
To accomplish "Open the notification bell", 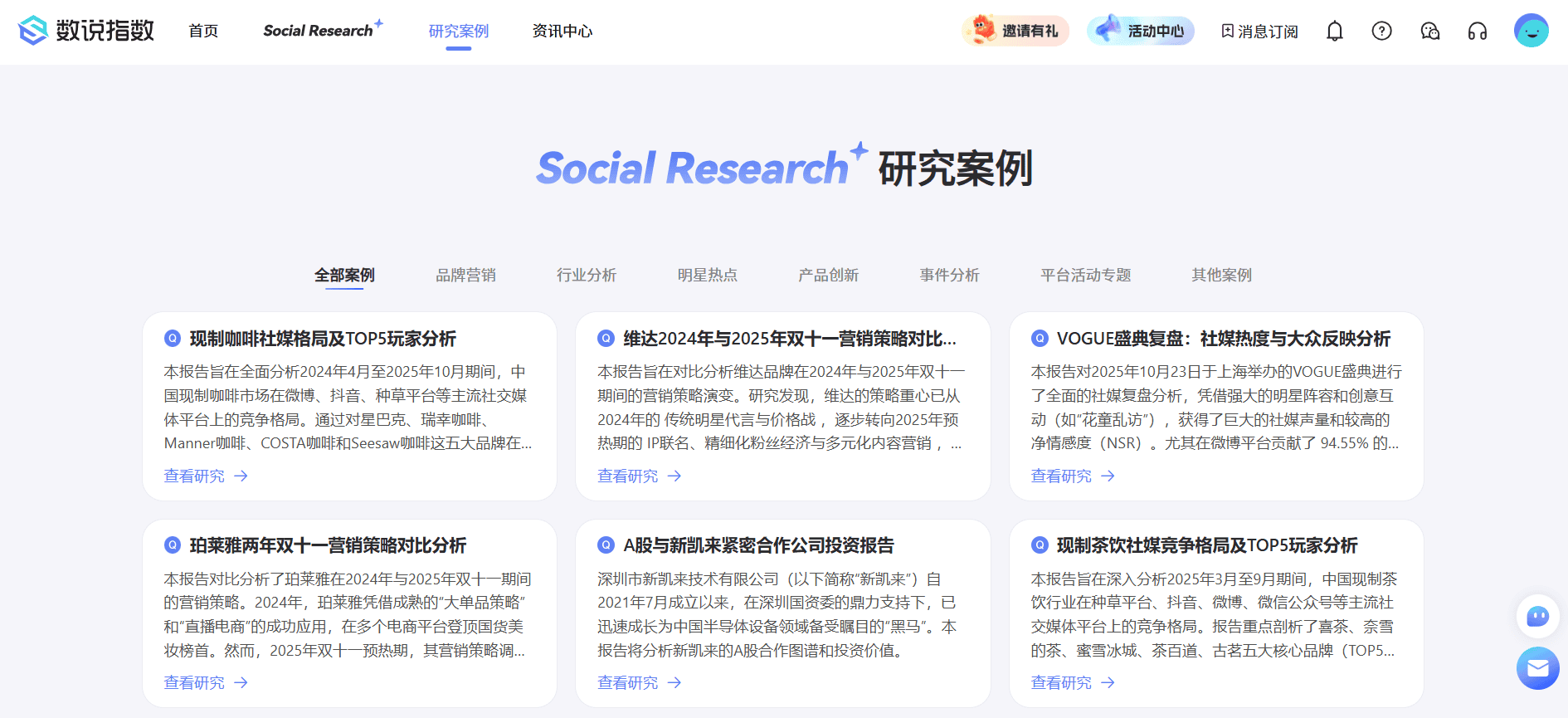I will 1334,32.
